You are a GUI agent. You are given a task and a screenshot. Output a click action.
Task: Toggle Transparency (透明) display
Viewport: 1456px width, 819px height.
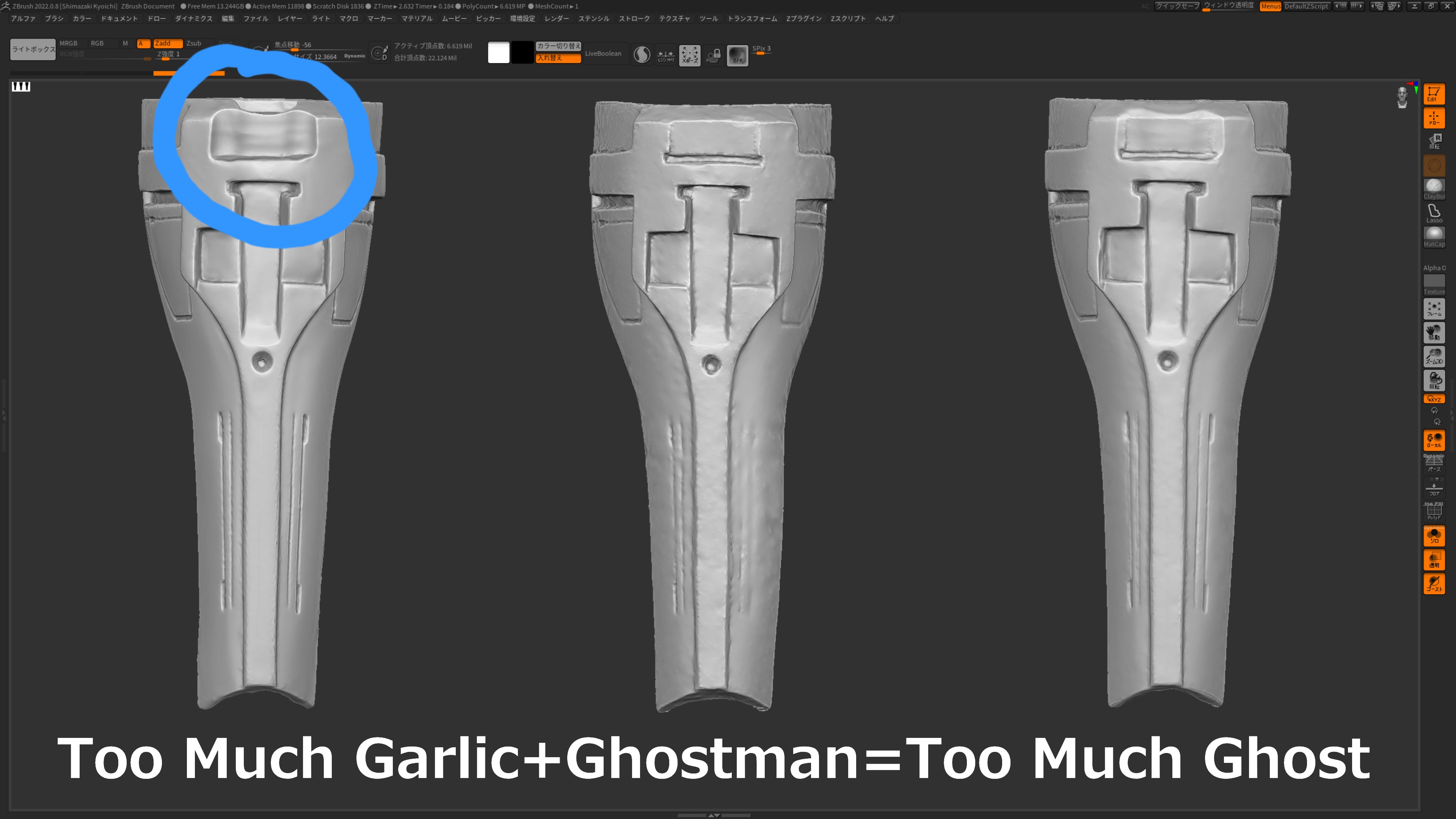[1434, 559]
